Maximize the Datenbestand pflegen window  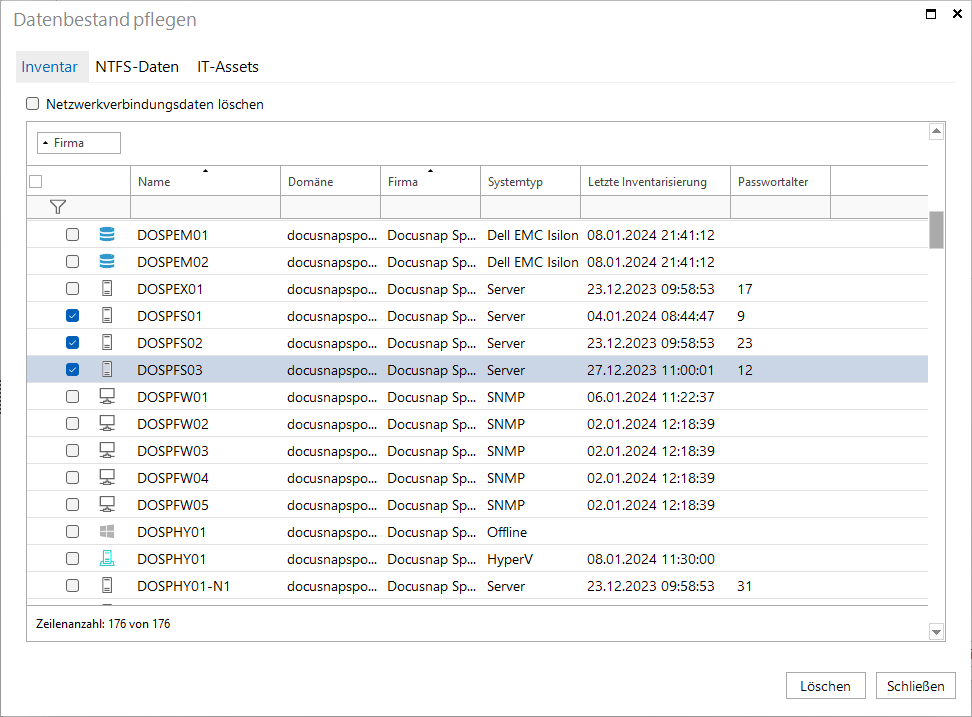(931, 14)
